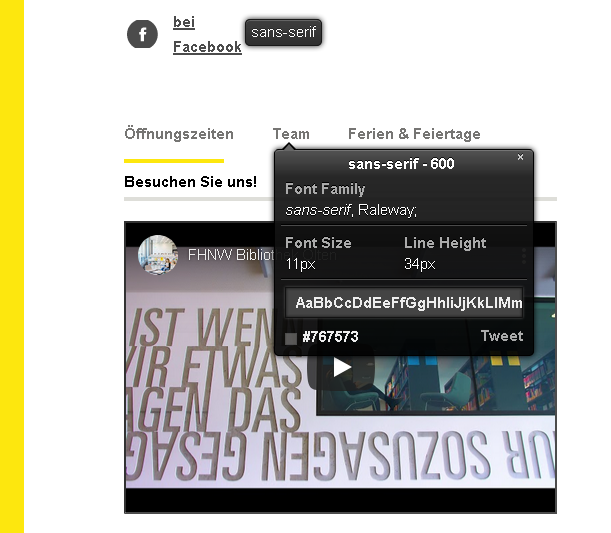Click the Facebook round icon
This screenshot has width=611, height=533.
142,34
